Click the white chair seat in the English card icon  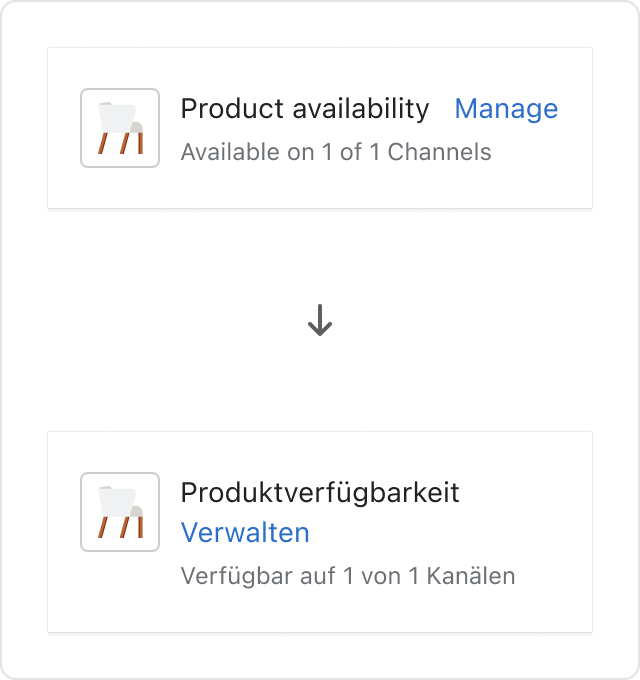(117, 118)
